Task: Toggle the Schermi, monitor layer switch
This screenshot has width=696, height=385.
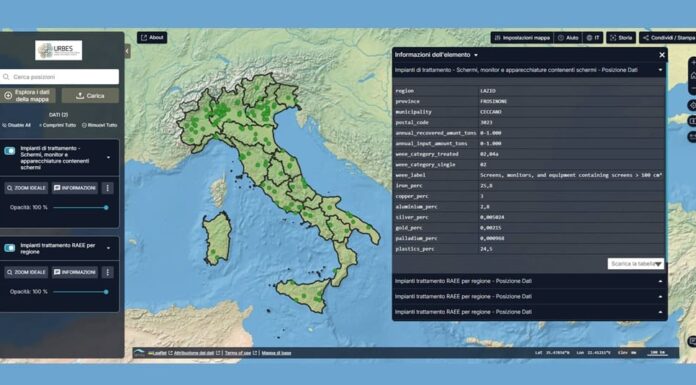Action: (x=10, y=151)
